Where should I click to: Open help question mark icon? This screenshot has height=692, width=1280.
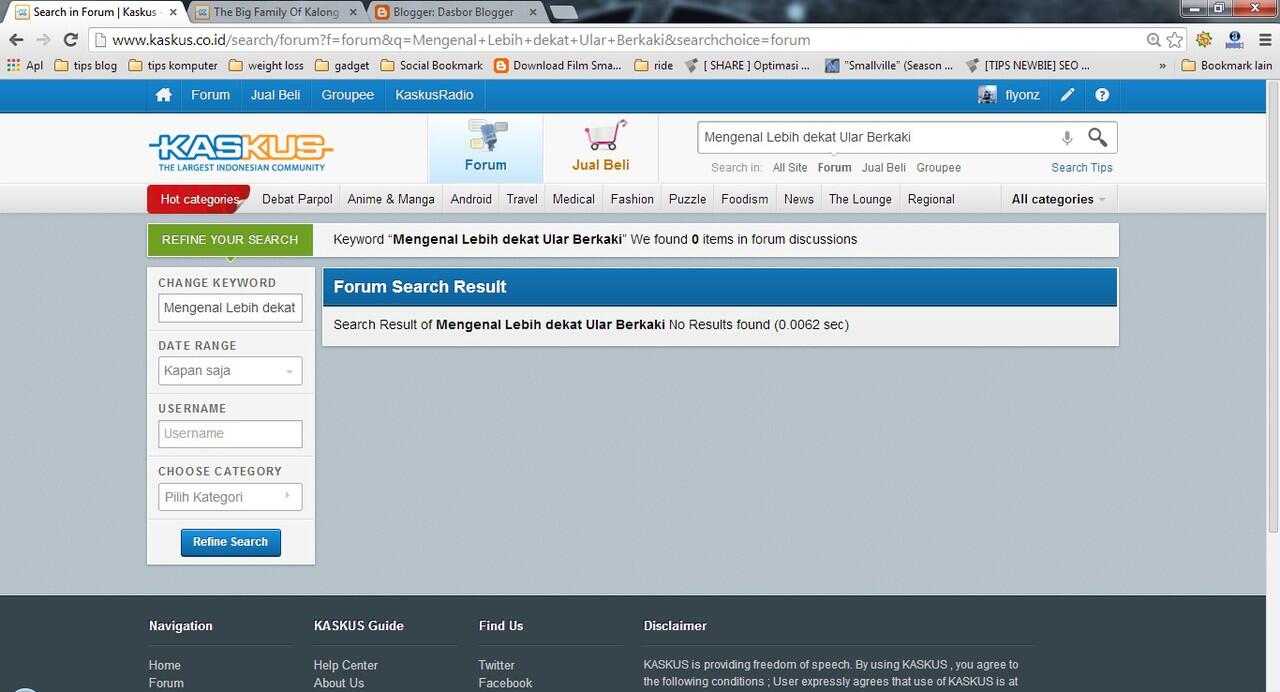point(1102,95)
